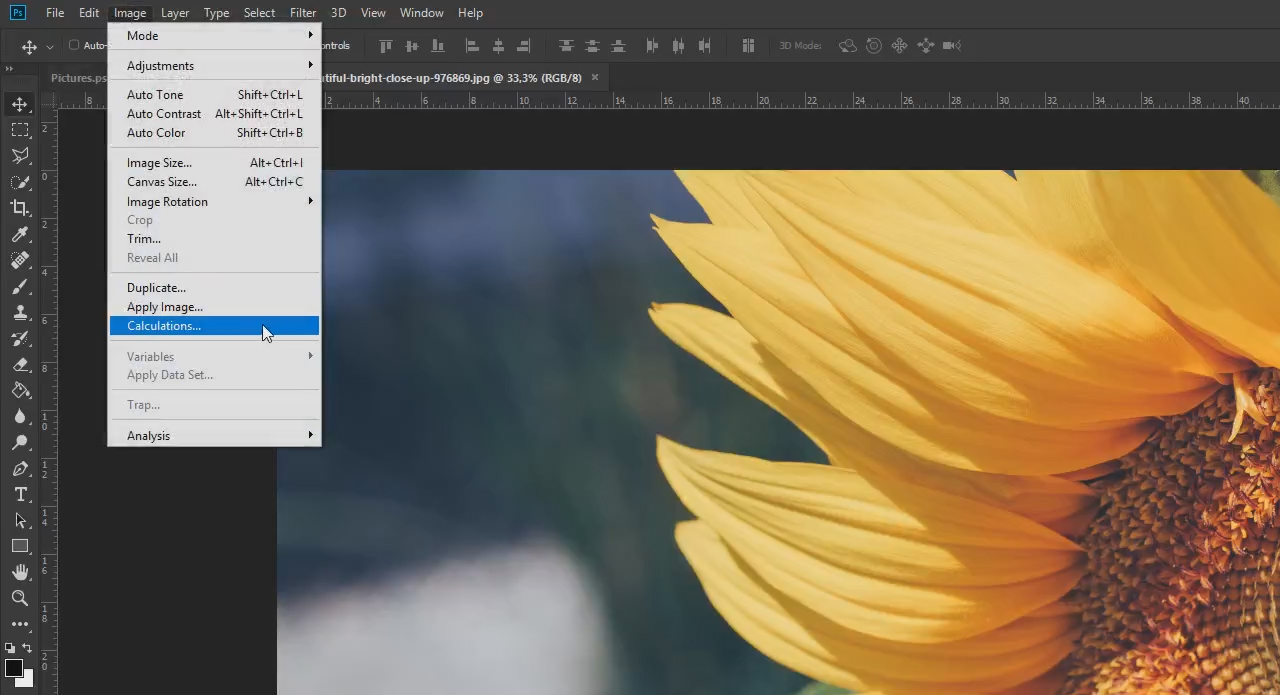The height and width of the screenshot is (695, 1280).
Task: Click the 3D rotate mode icon
Action: [847, 46]
